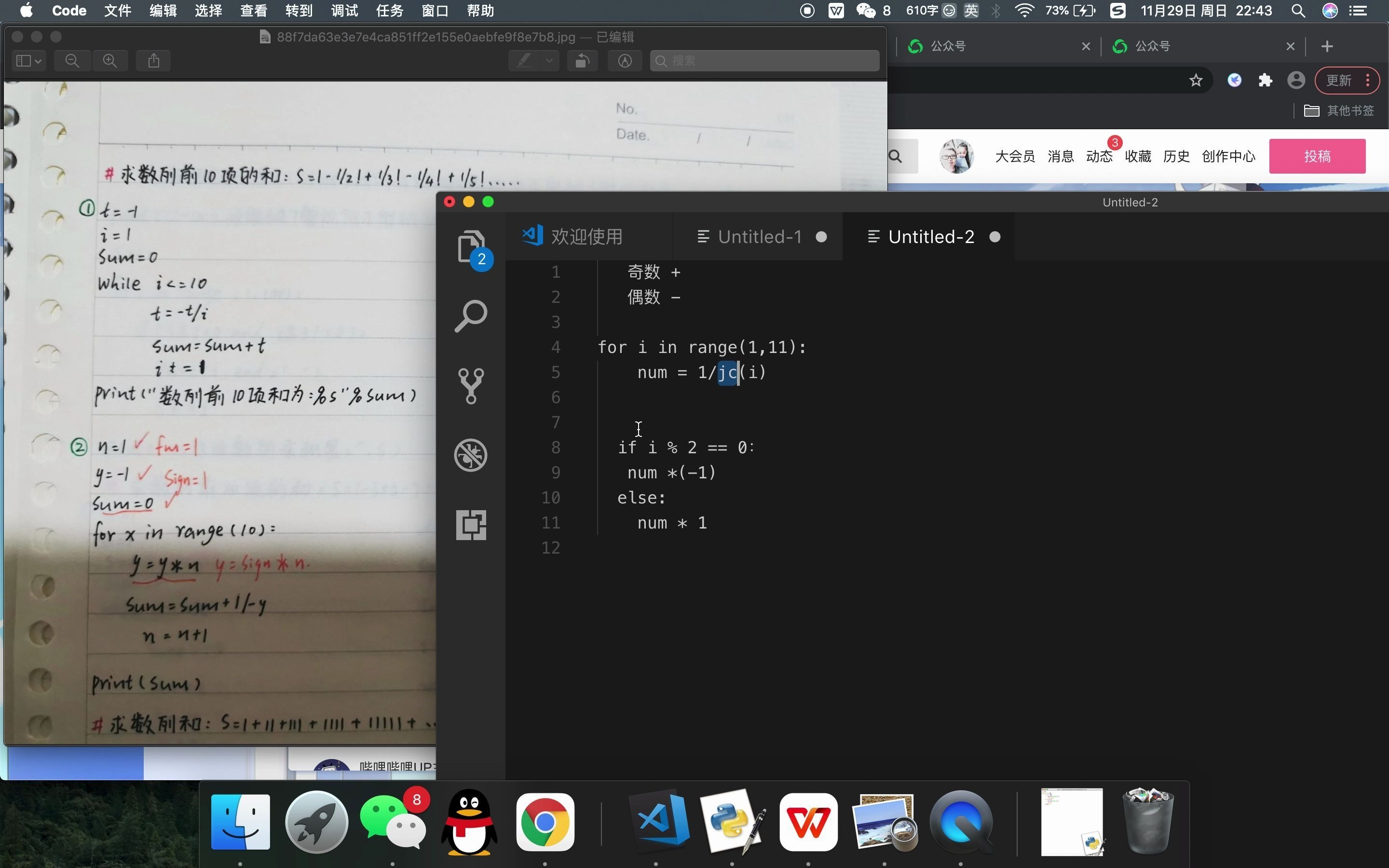This screenshot has width=1389, height=868.
Task: Open the Extensions sidebar icon
Action: click(x=471, y=525)
